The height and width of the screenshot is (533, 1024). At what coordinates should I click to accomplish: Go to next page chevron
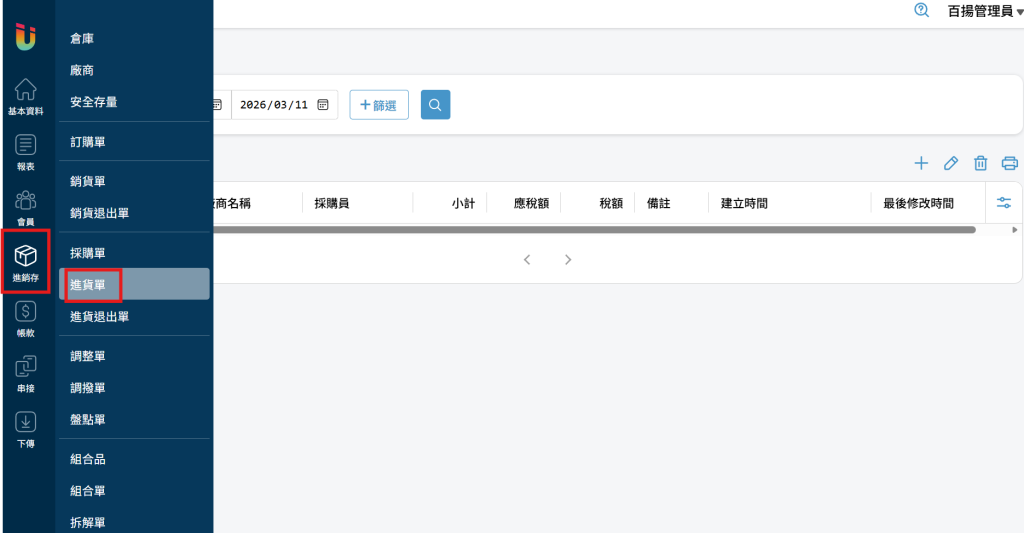(568, 260)
